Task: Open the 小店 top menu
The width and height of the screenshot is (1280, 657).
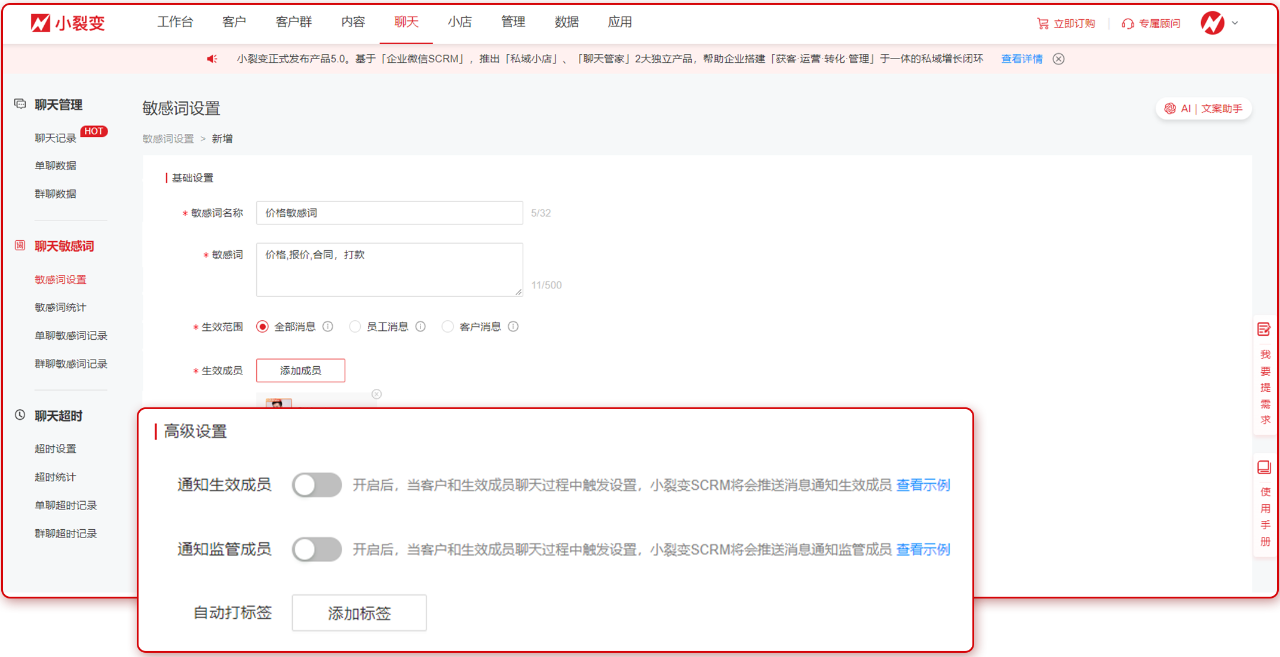Action: coord(460,22)
